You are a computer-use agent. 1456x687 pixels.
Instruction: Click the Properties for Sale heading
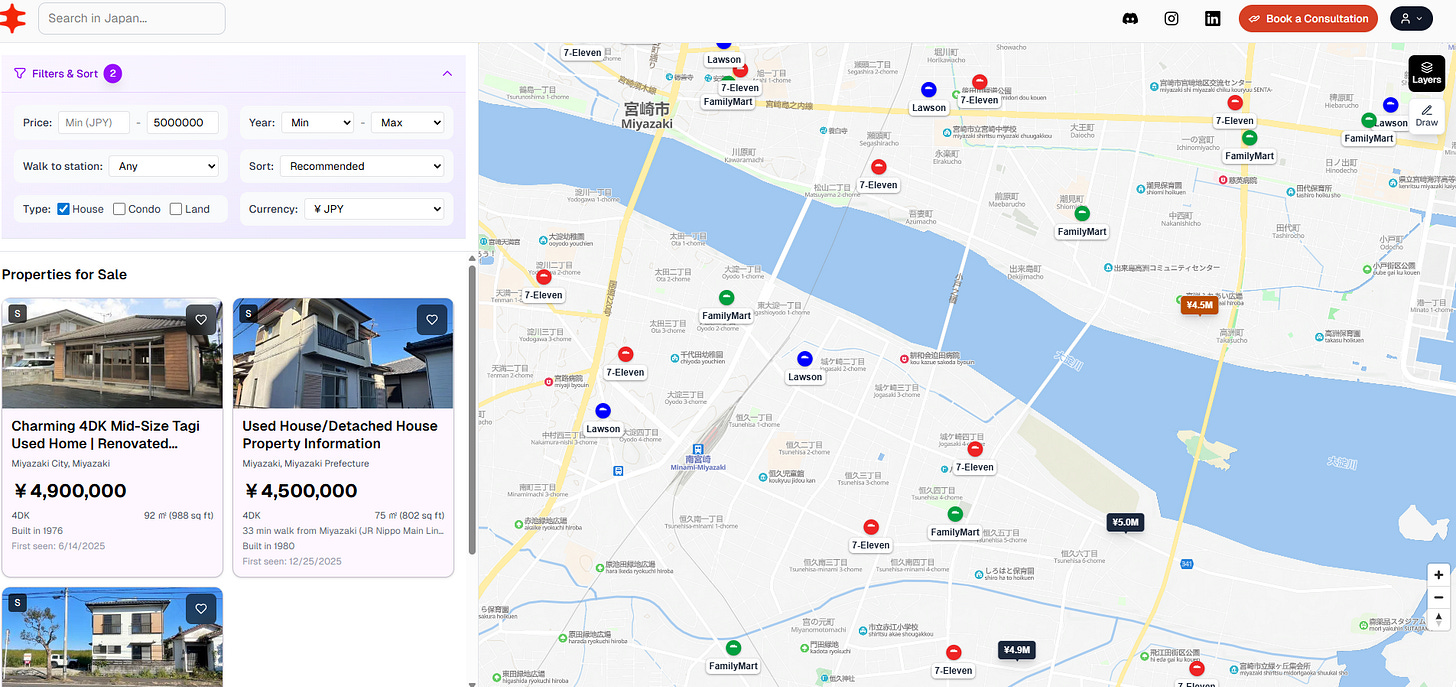point(64,274)
